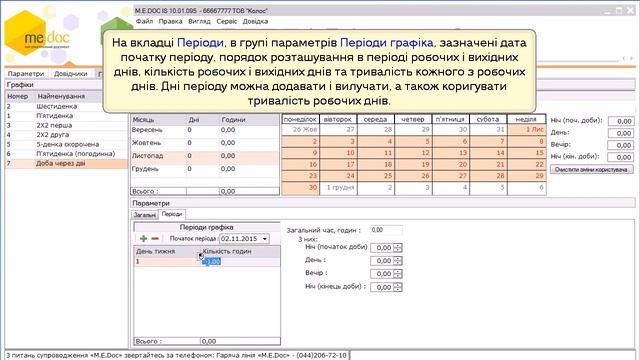Click the День тижня column header
The width and height of the screenshot is (640, 360).
[167, 251]
